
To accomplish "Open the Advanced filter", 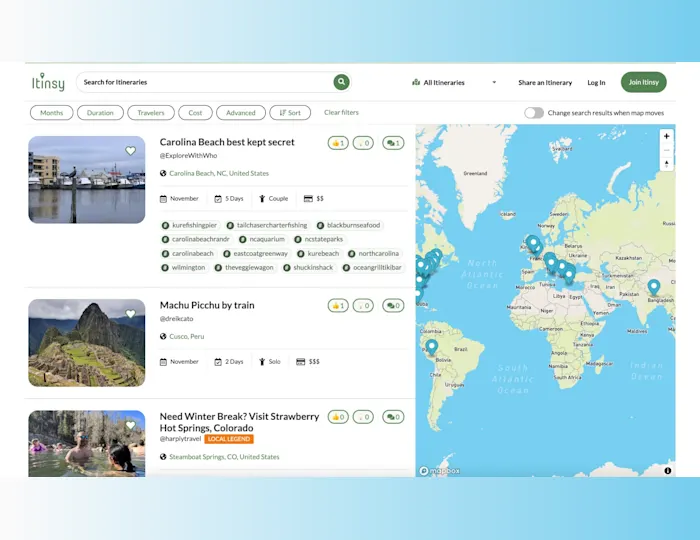I will pos(241,113).
